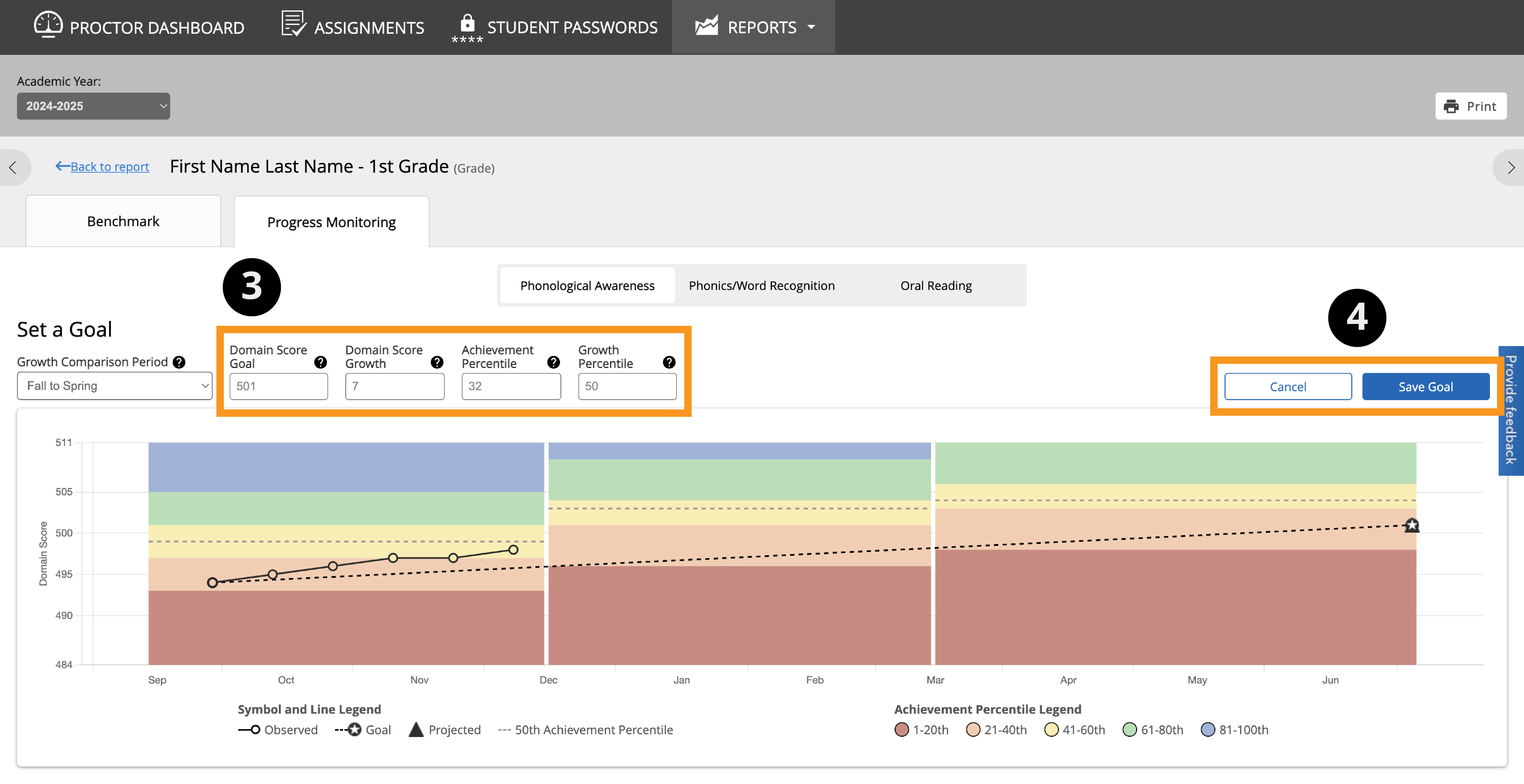Click help icon for Achievement Percentile
This screenshot has height=784, width=1524.
[553, 362]
